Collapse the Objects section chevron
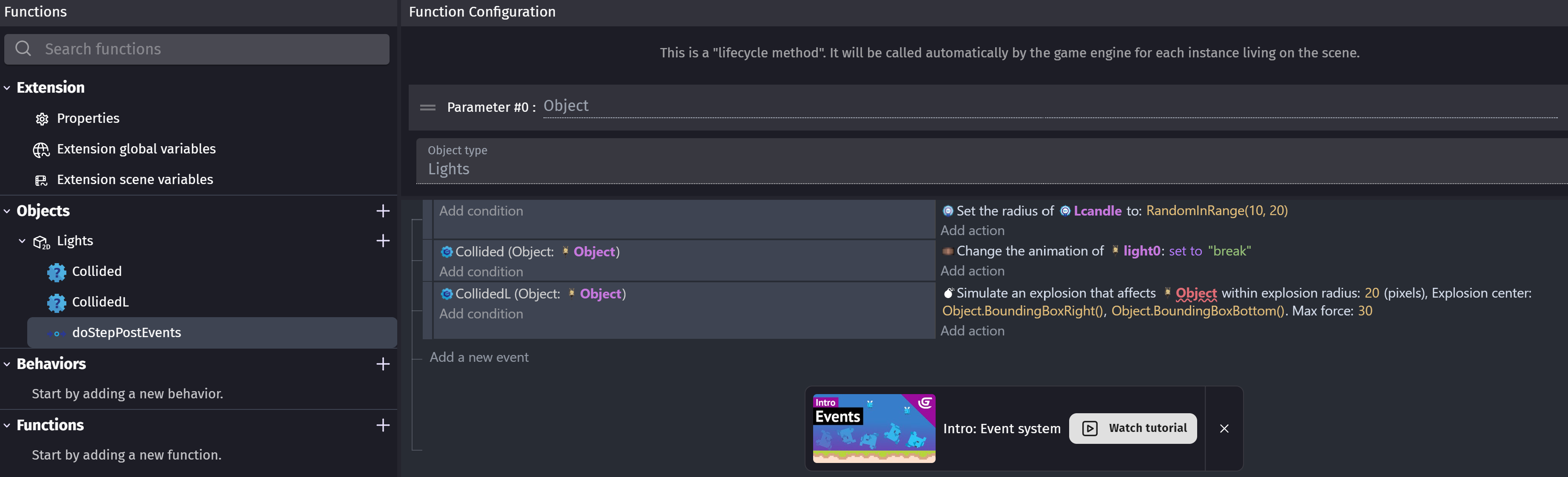This screenshot has width=1568, height=477. (x=7, y=211)
